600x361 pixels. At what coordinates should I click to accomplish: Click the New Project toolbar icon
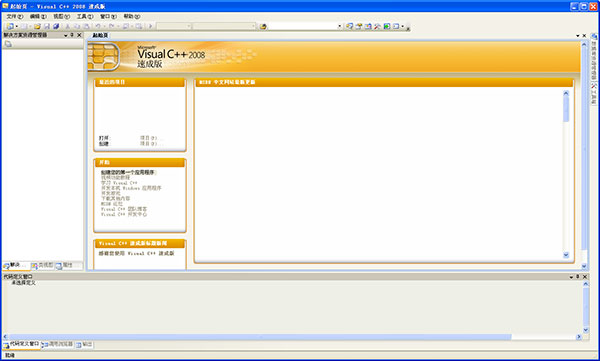(x=10, y=26)
